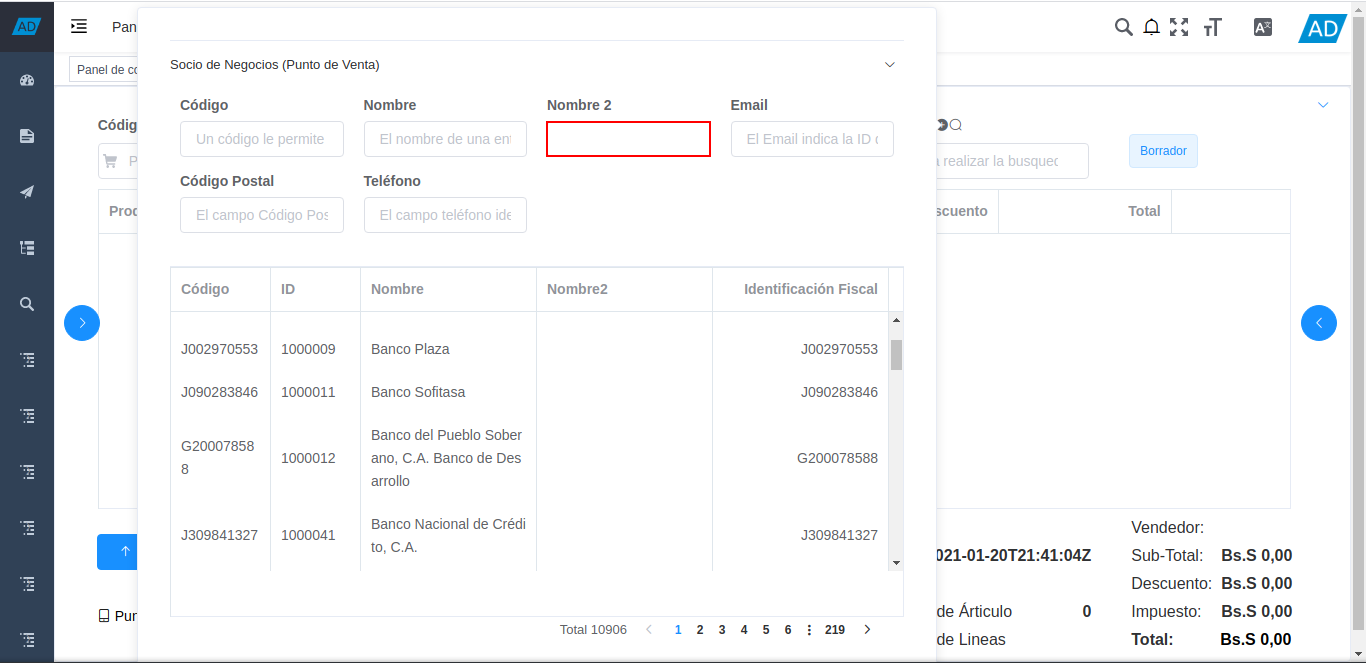Select page 3 in pagination

(722, 630)
